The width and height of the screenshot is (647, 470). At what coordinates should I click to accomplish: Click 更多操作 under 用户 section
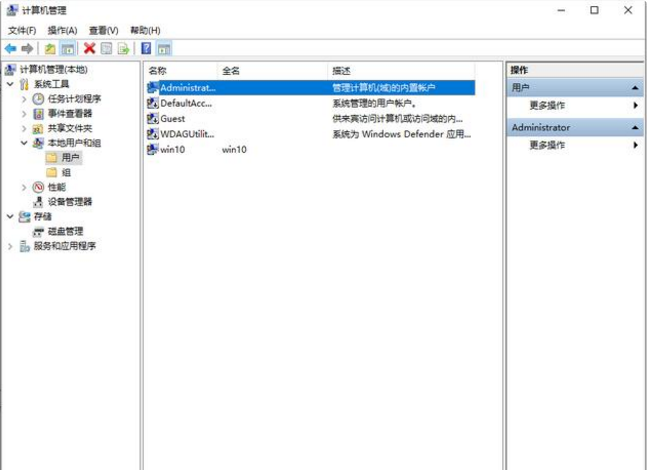(x=547, y=105)
